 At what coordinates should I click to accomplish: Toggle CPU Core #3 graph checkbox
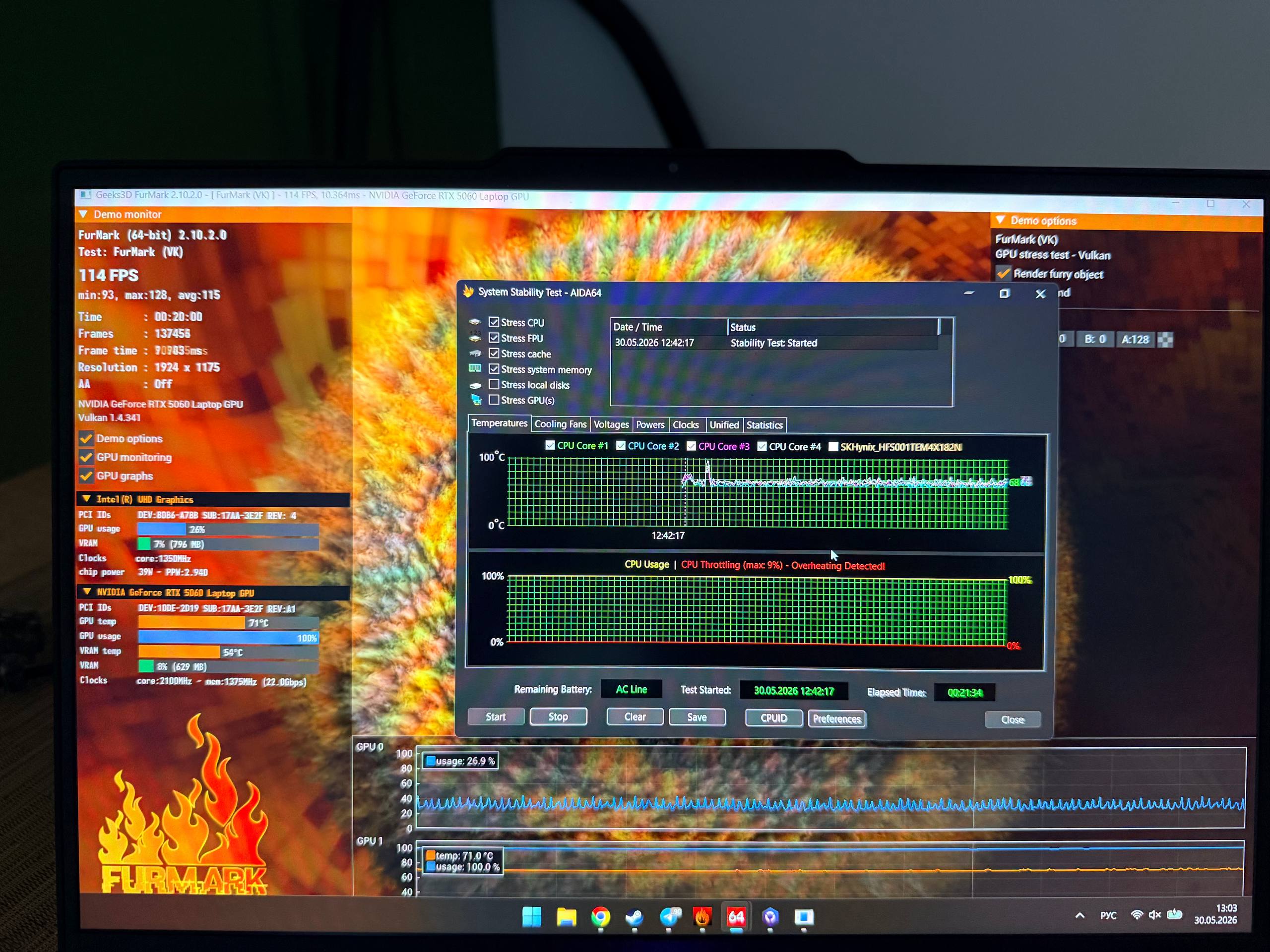click(691, 446)
